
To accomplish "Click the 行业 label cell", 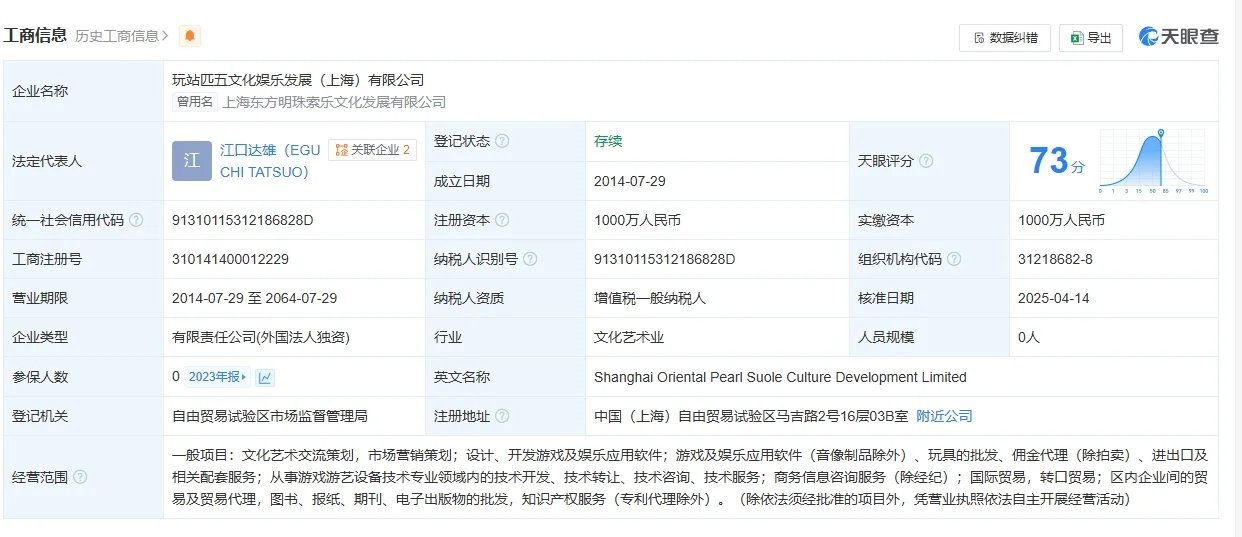I will tap(505, 337).
